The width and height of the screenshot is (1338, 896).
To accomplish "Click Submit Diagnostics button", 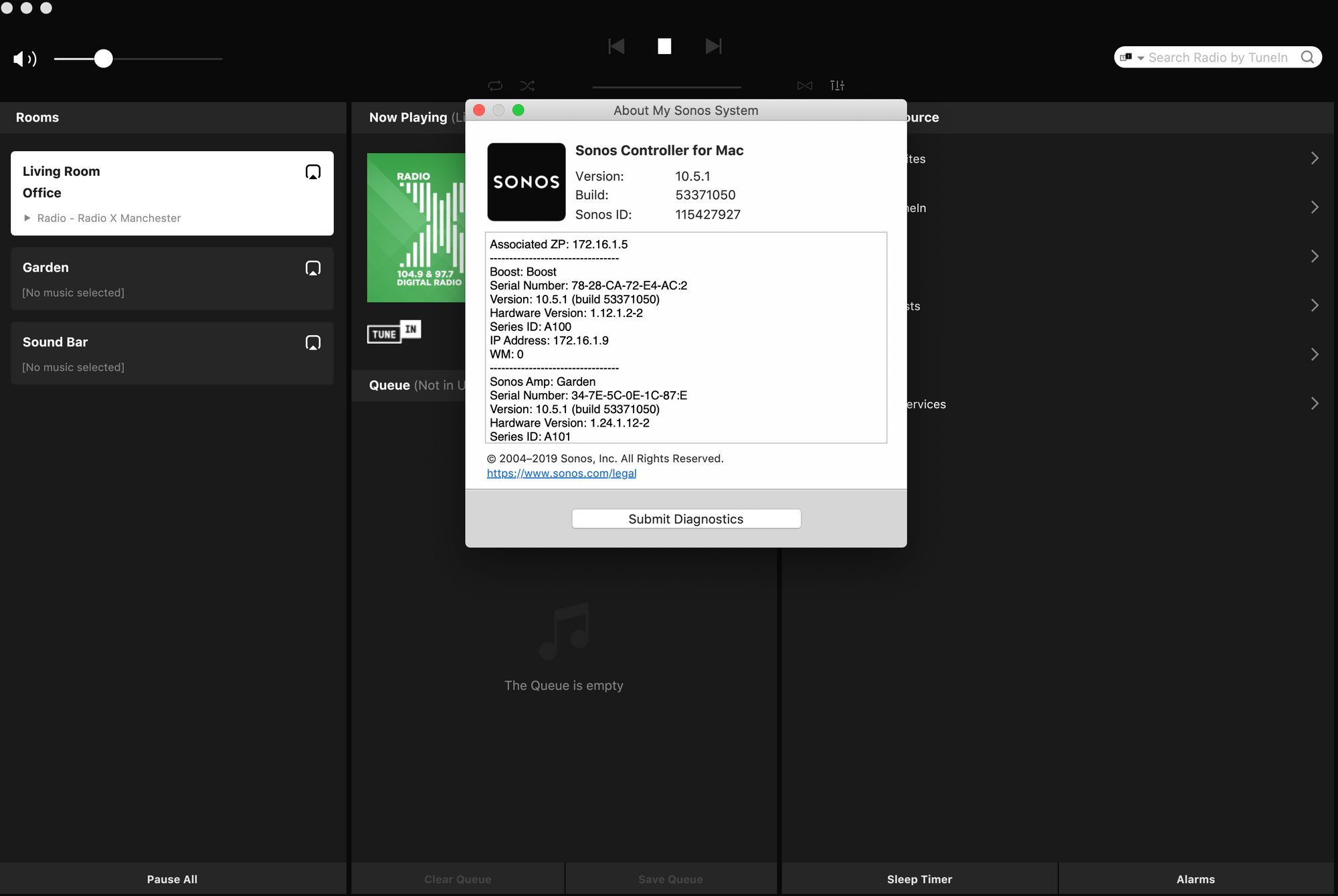I will pyautogui.click(x=686, y=519).
